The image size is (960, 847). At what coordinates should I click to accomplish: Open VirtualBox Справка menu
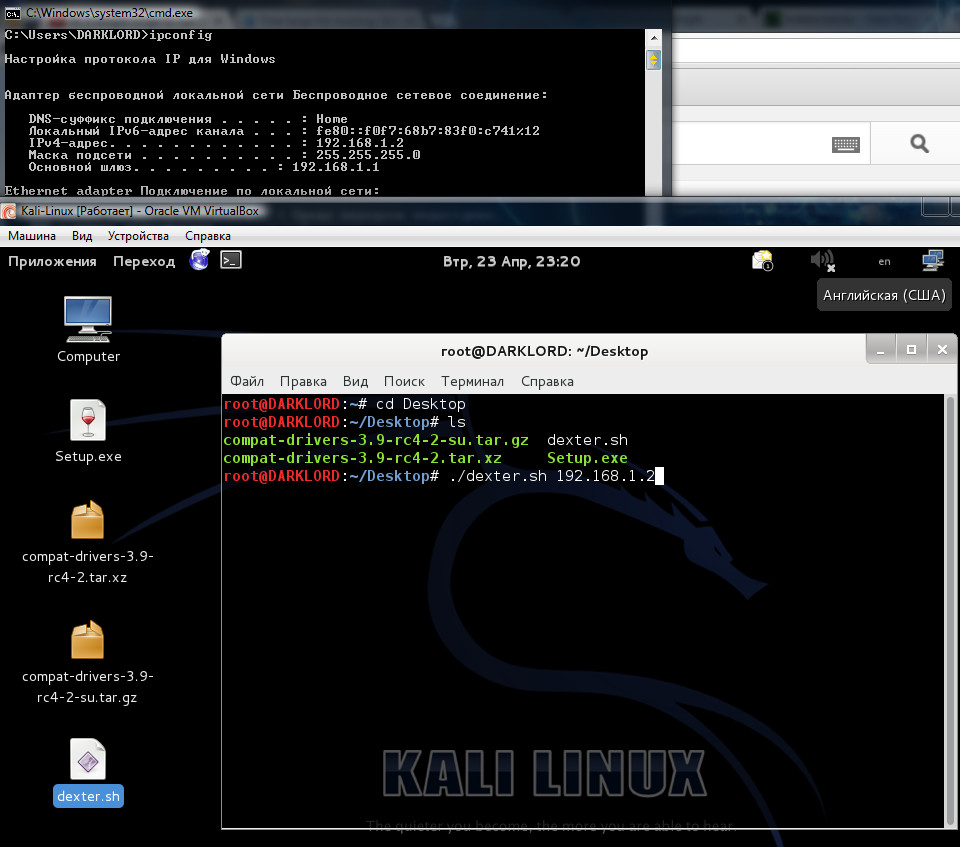pyautogui.click(x=208, y=236)
